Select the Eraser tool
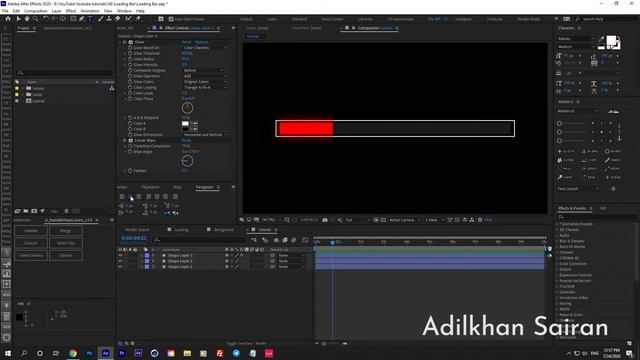The width and height of the screenshot is (640, 360). click(x=118, y=19)
